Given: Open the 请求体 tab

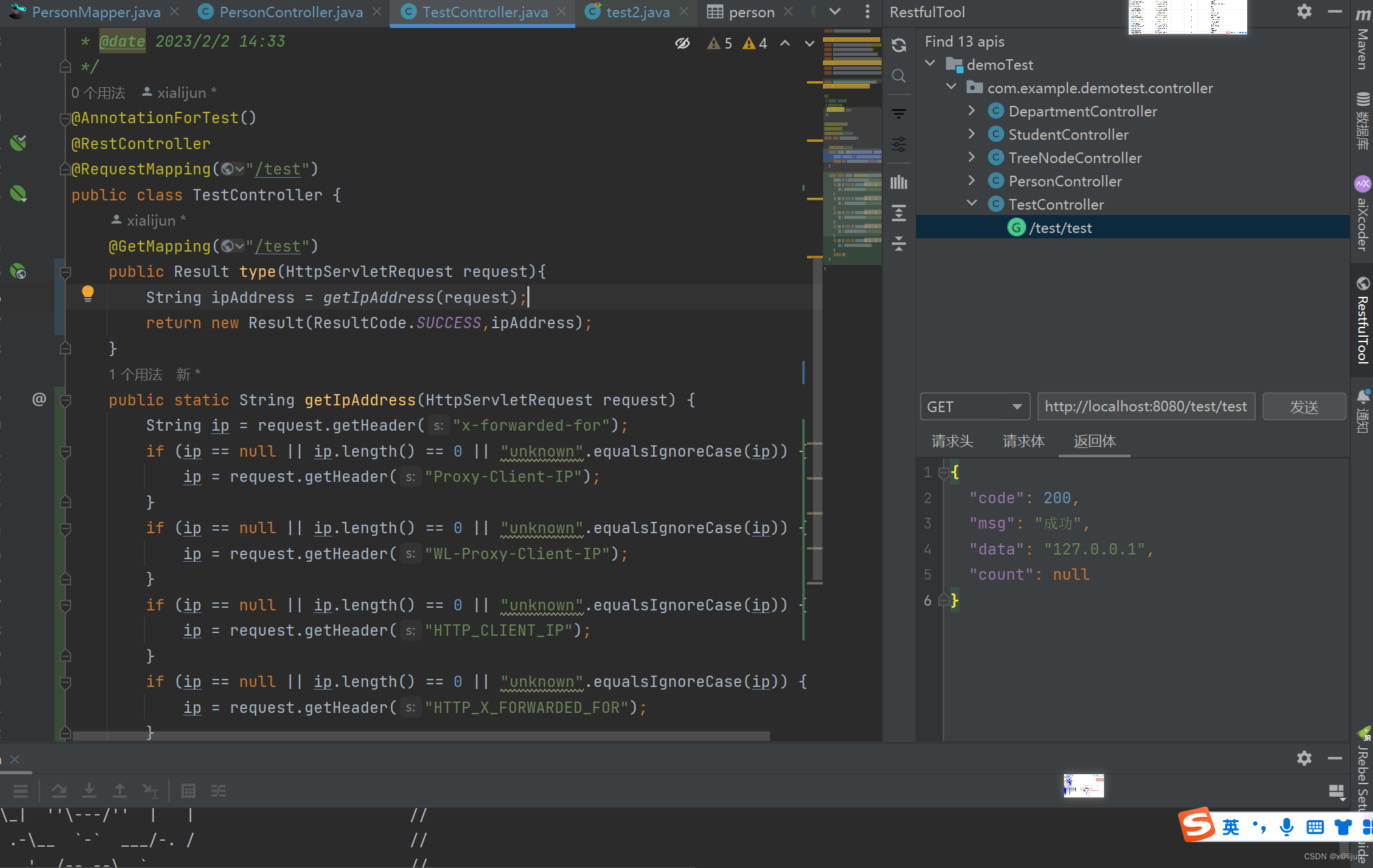Looking at the screenshot, I should pyautogui.click(x=1023, y=441).
